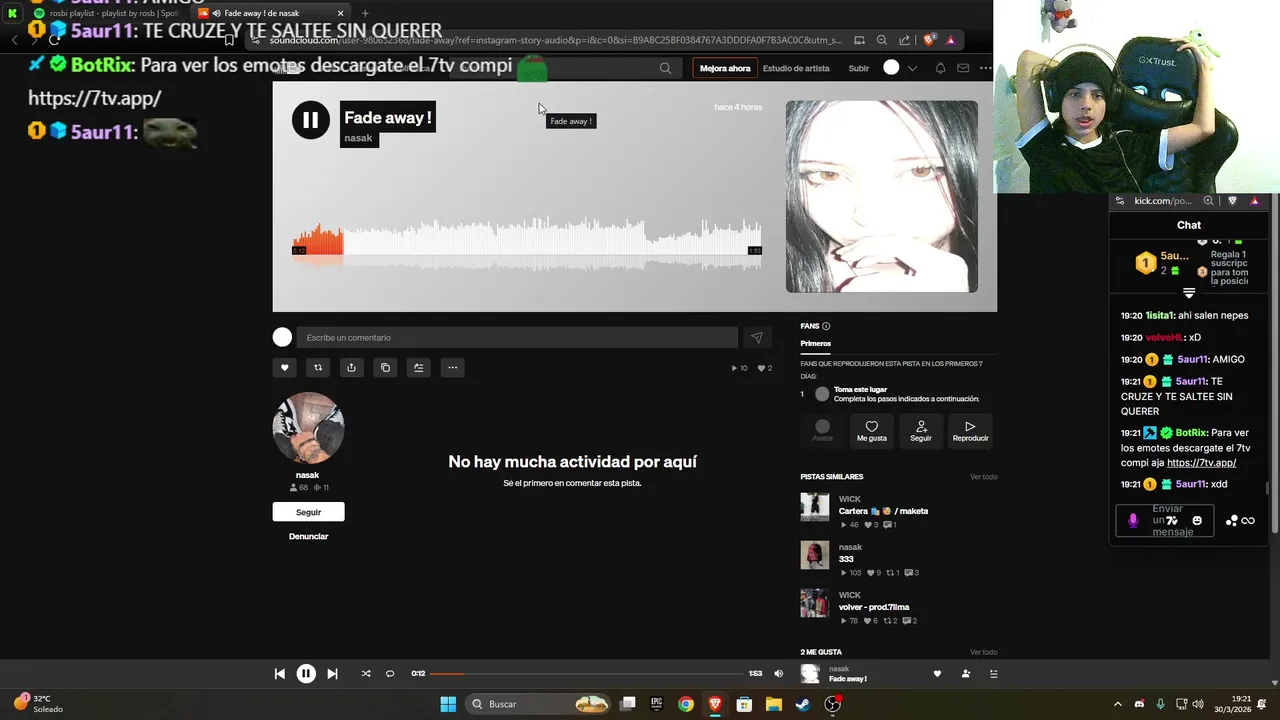This screenshot has width=1280, height=720.
Task: Toggle shuffle in player bar
Action: click(x=366, y=674)
